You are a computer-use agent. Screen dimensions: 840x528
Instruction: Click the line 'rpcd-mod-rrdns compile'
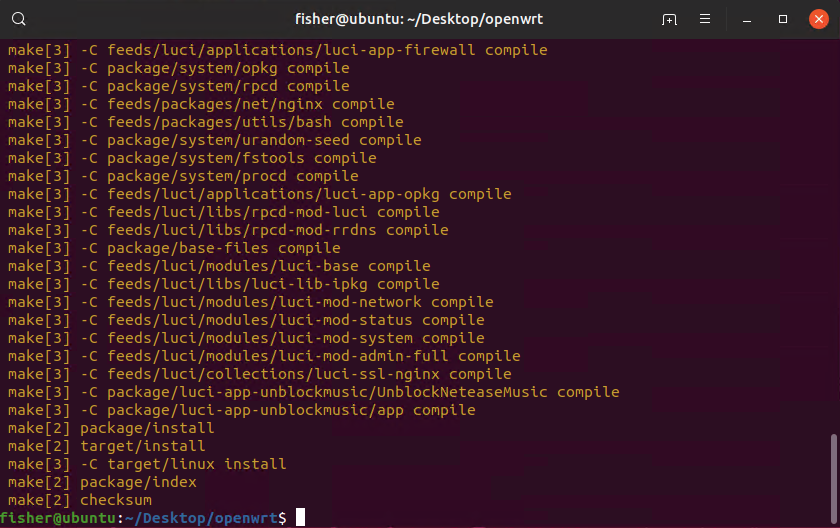click(x=228, y=230)
